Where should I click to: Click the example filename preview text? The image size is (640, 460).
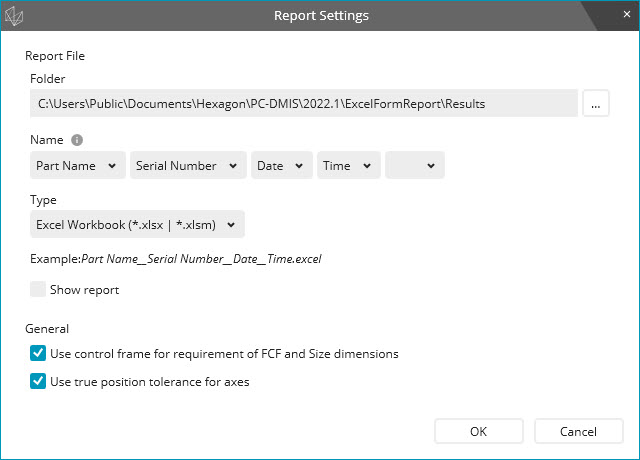(201, 258)
